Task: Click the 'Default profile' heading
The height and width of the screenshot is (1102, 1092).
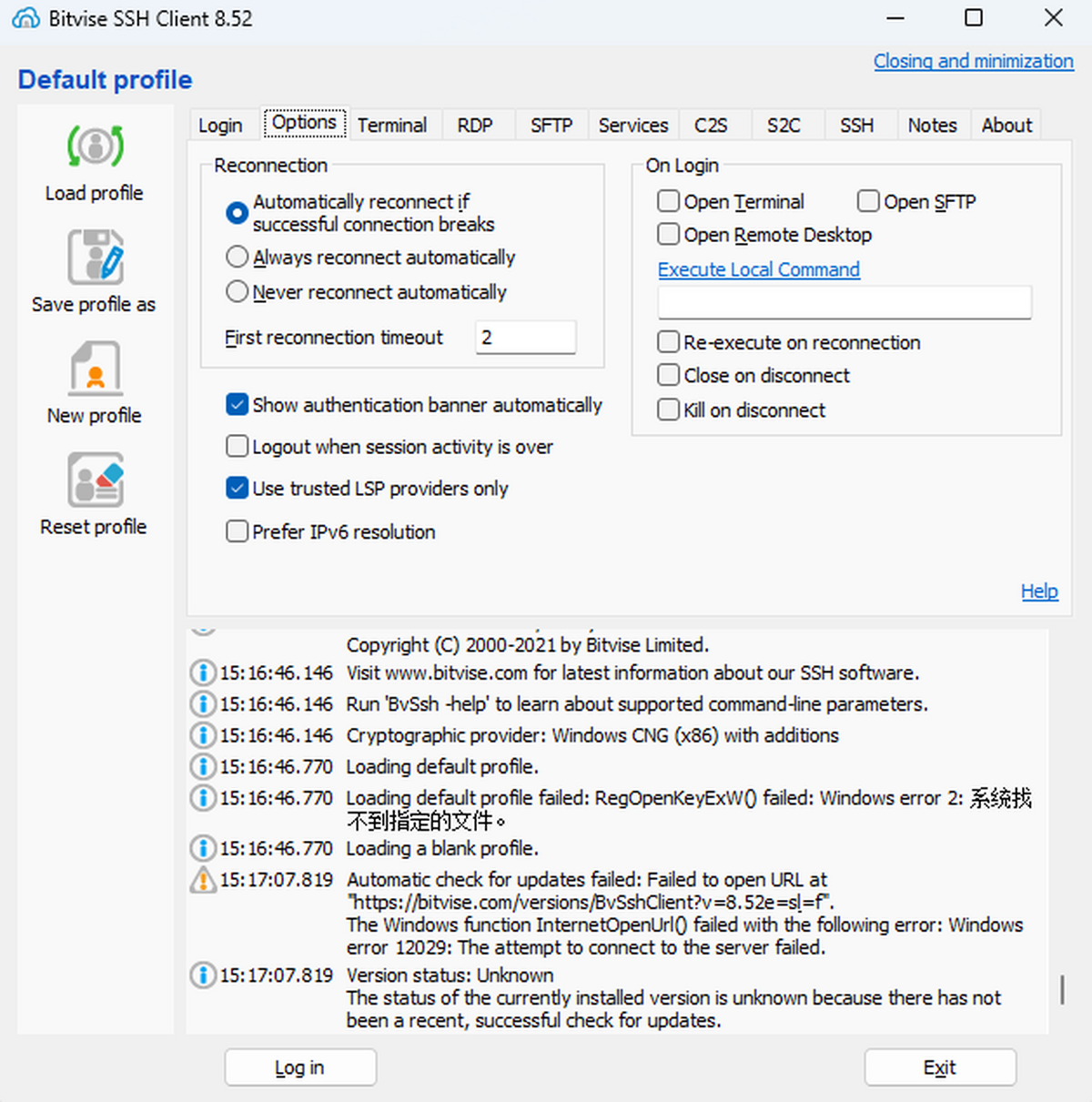Action: (x=106, y=80)
